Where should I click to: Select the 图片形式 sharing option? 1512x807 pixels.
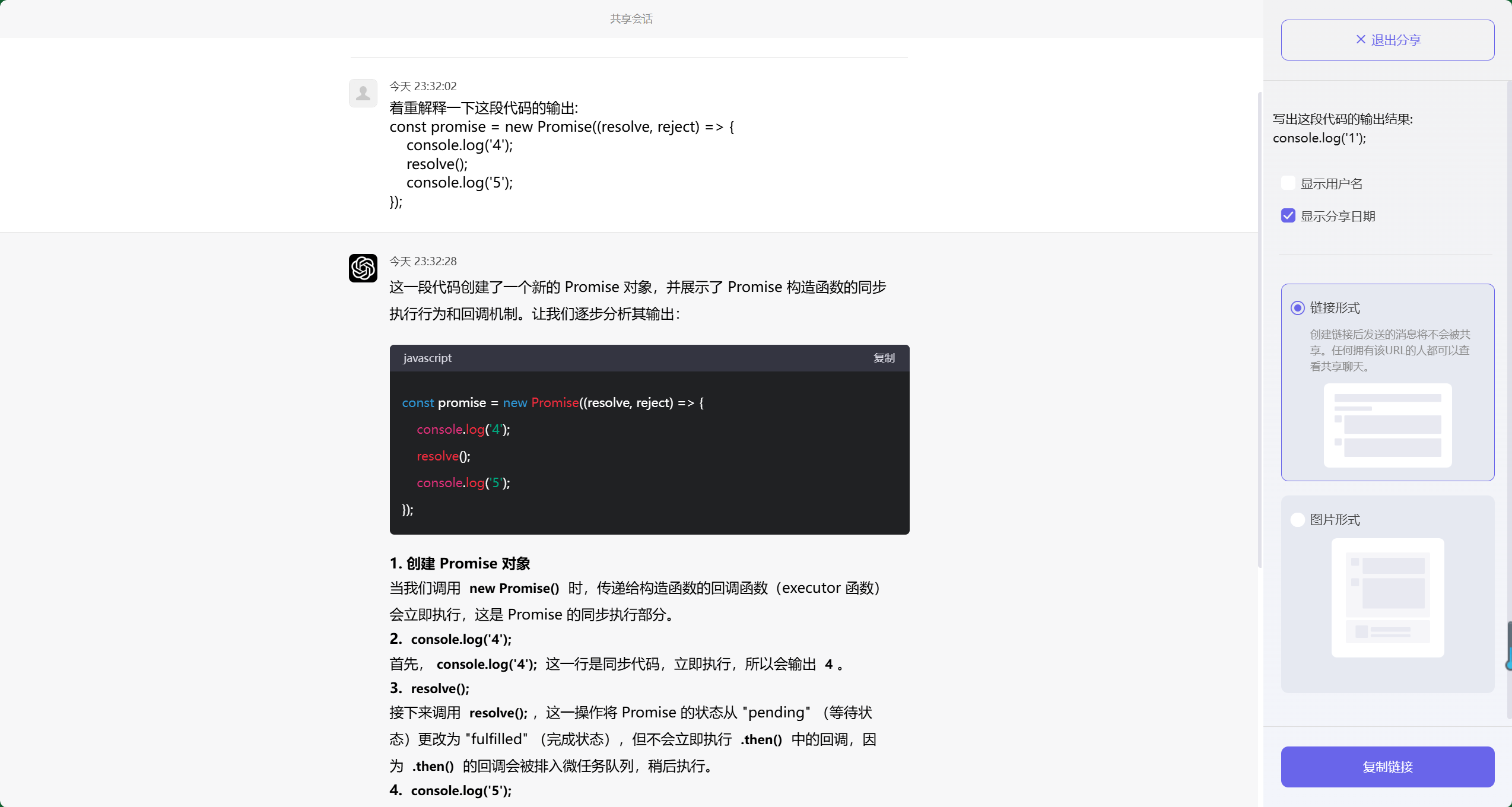coord(1297,519)
